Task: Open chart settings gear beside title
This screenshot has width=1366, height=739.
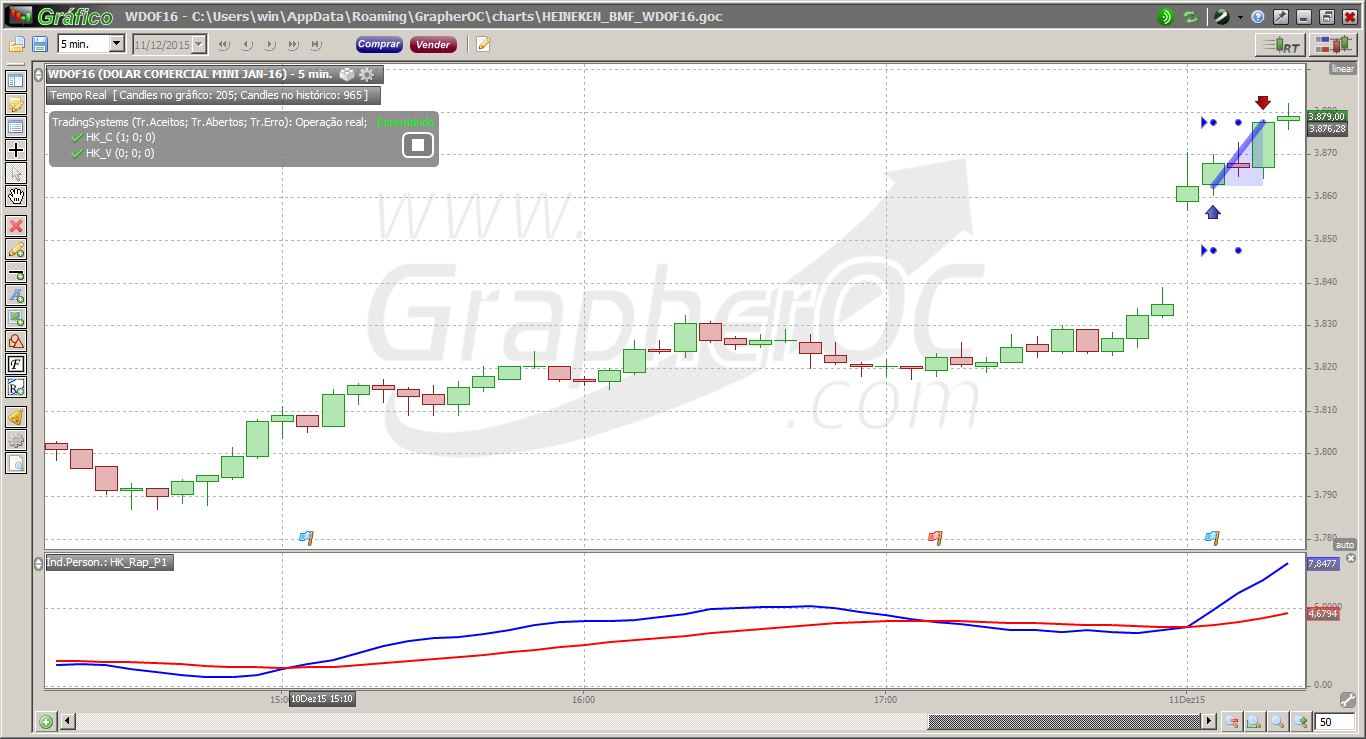Action: (367, 74)
